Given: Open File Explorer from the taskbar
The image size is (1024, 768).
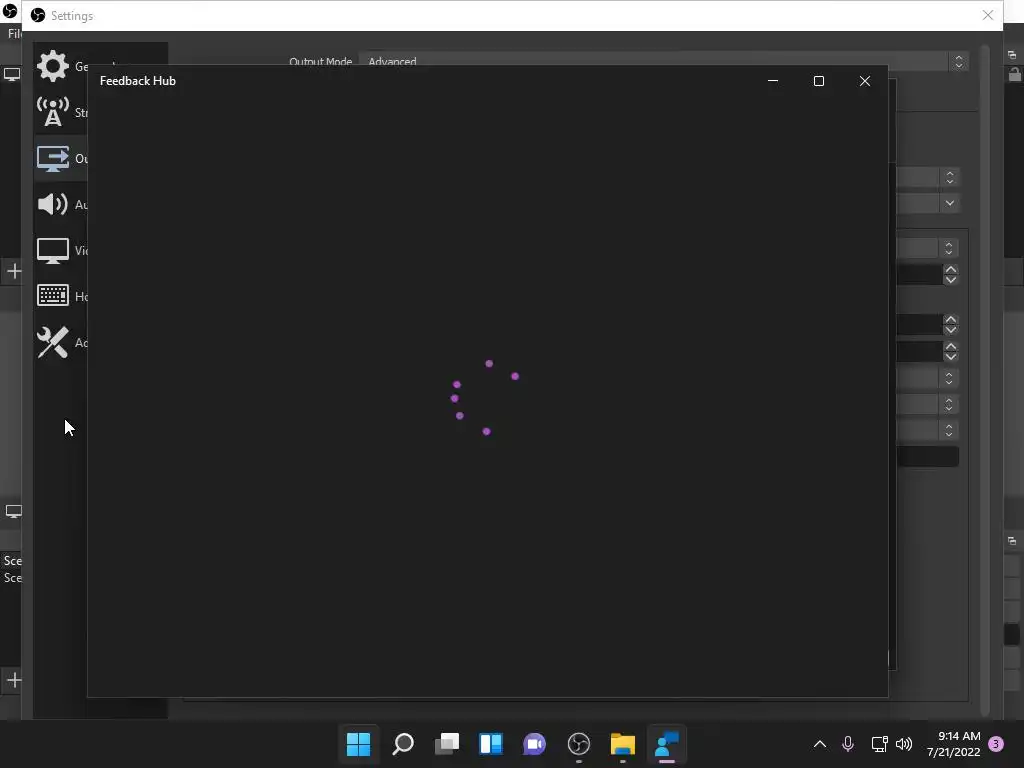Looking at the screenshot, I should click(622, 744).
